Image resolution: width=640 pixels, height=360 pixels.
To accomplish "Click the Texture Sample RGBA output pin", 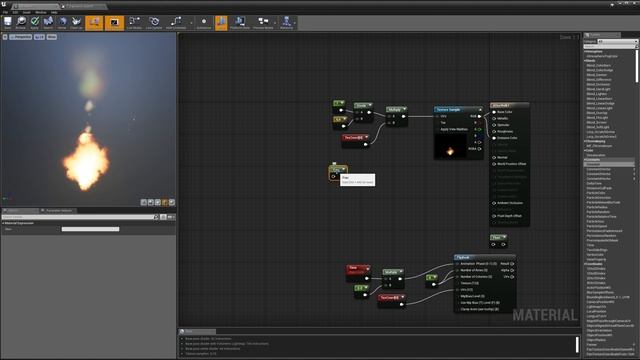I will click(479, 149).
